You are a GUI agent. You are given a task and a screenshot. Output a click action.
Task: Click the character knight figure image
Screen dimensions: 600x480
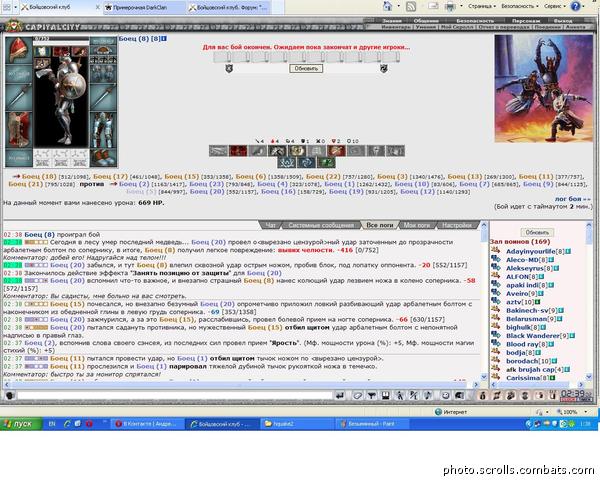click(x=62, y=97)
